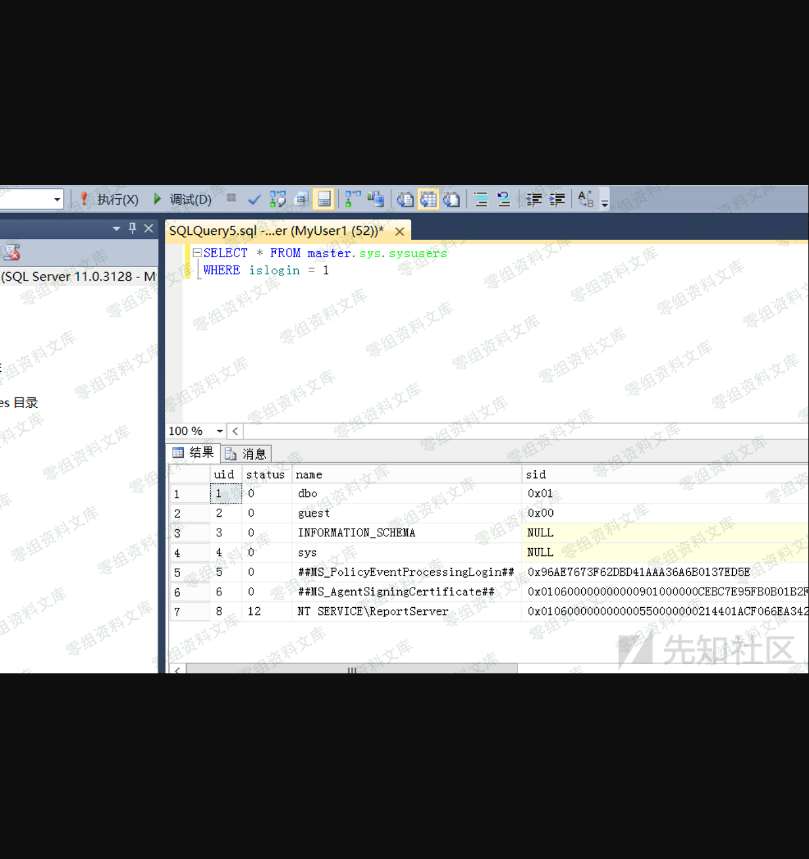Click the display estimated execution plan icon

point(278,200)
